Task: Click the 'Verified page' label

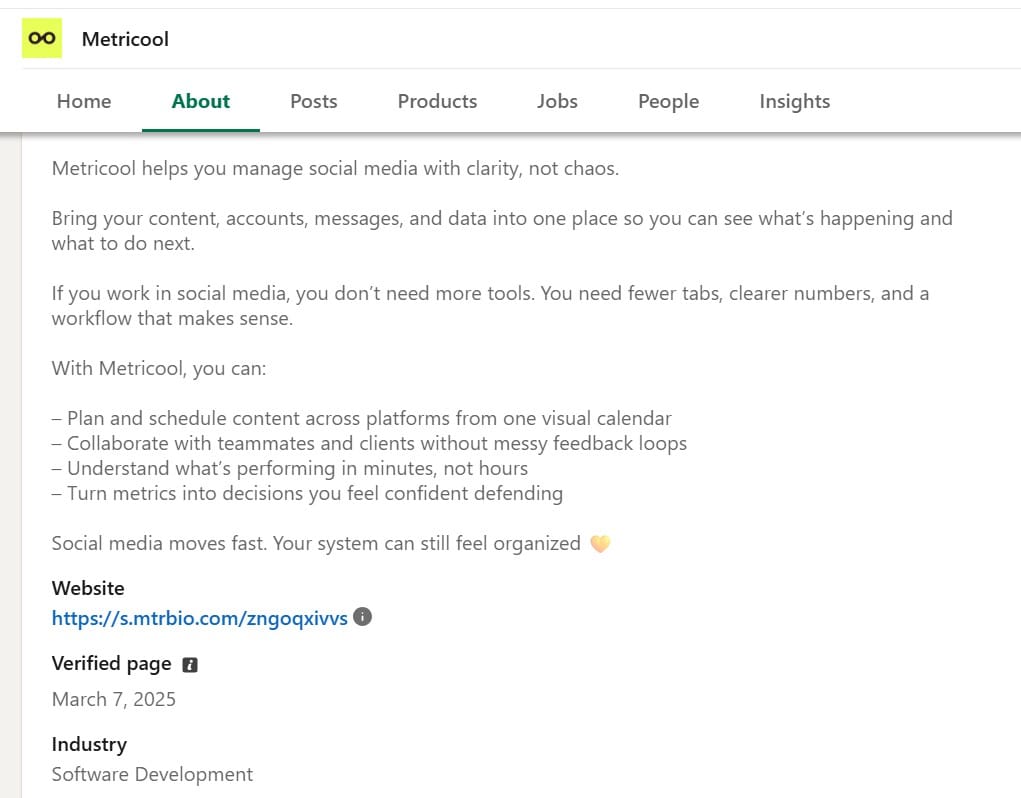Action: [111, 663]
